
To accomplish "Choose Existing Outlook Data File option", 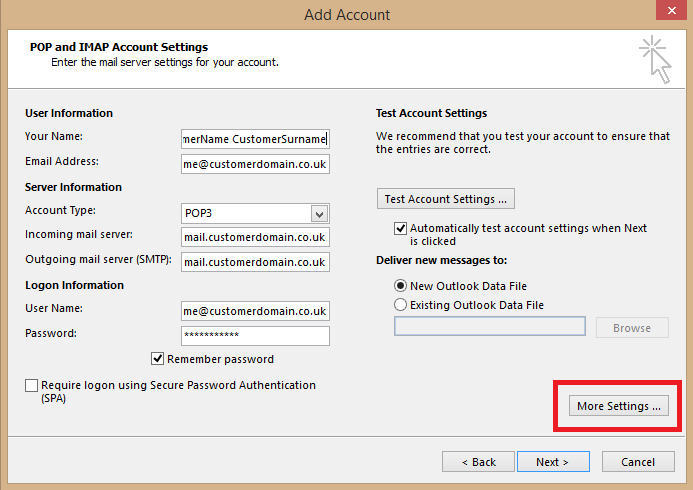I will (401, 305).
